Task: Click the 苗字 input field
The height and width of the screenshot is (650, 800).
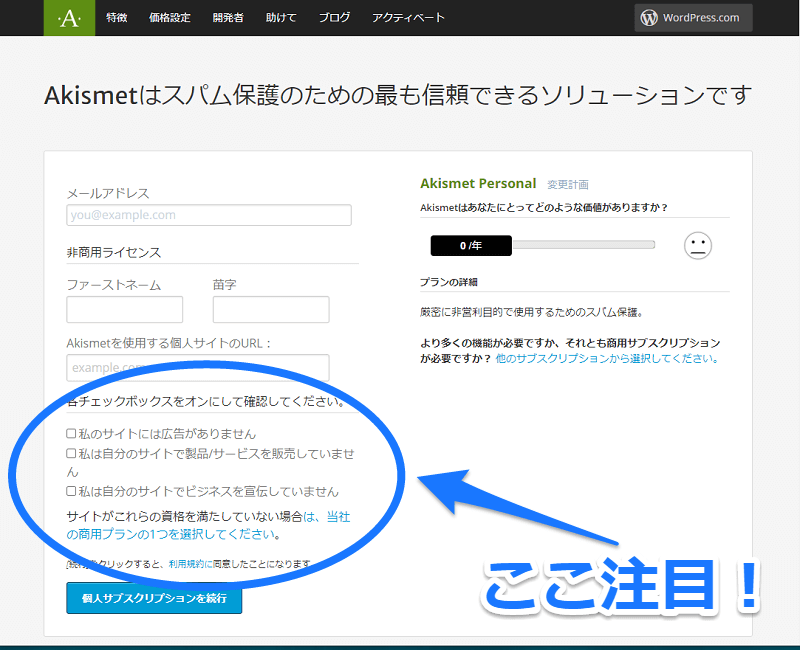Action: pos(257,310)
